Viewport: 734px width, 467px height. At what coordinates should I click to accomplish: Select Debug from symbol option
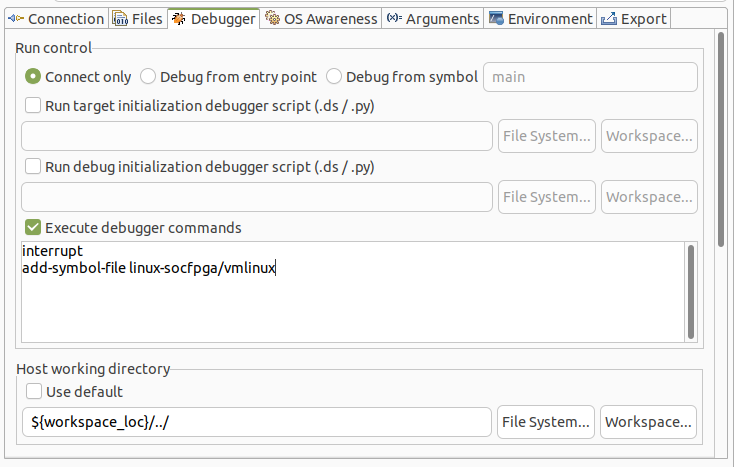click(334, 76)
